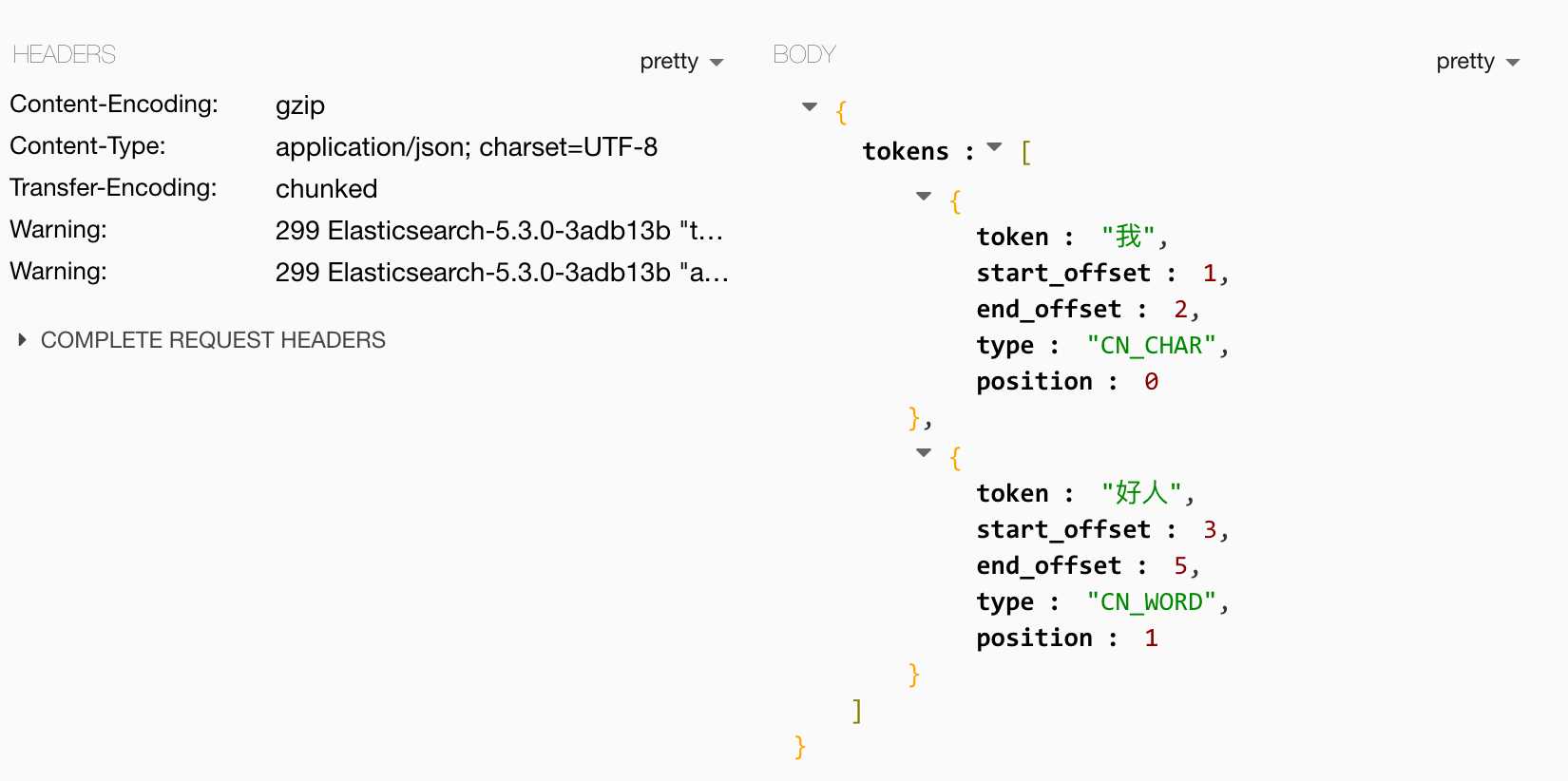
Task: Select the application/json Content-Type value
Action: pyautogui.click(x=467, y=147)
